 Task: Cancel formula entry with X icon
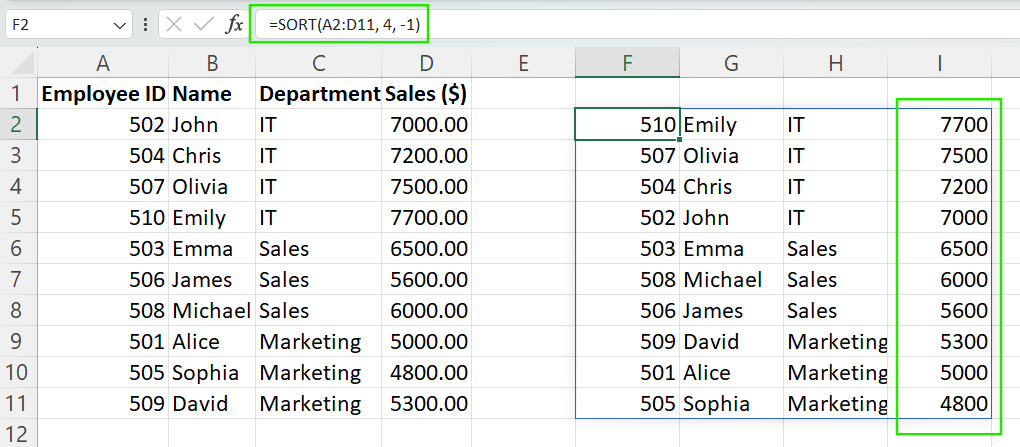[x=174, y=25]
